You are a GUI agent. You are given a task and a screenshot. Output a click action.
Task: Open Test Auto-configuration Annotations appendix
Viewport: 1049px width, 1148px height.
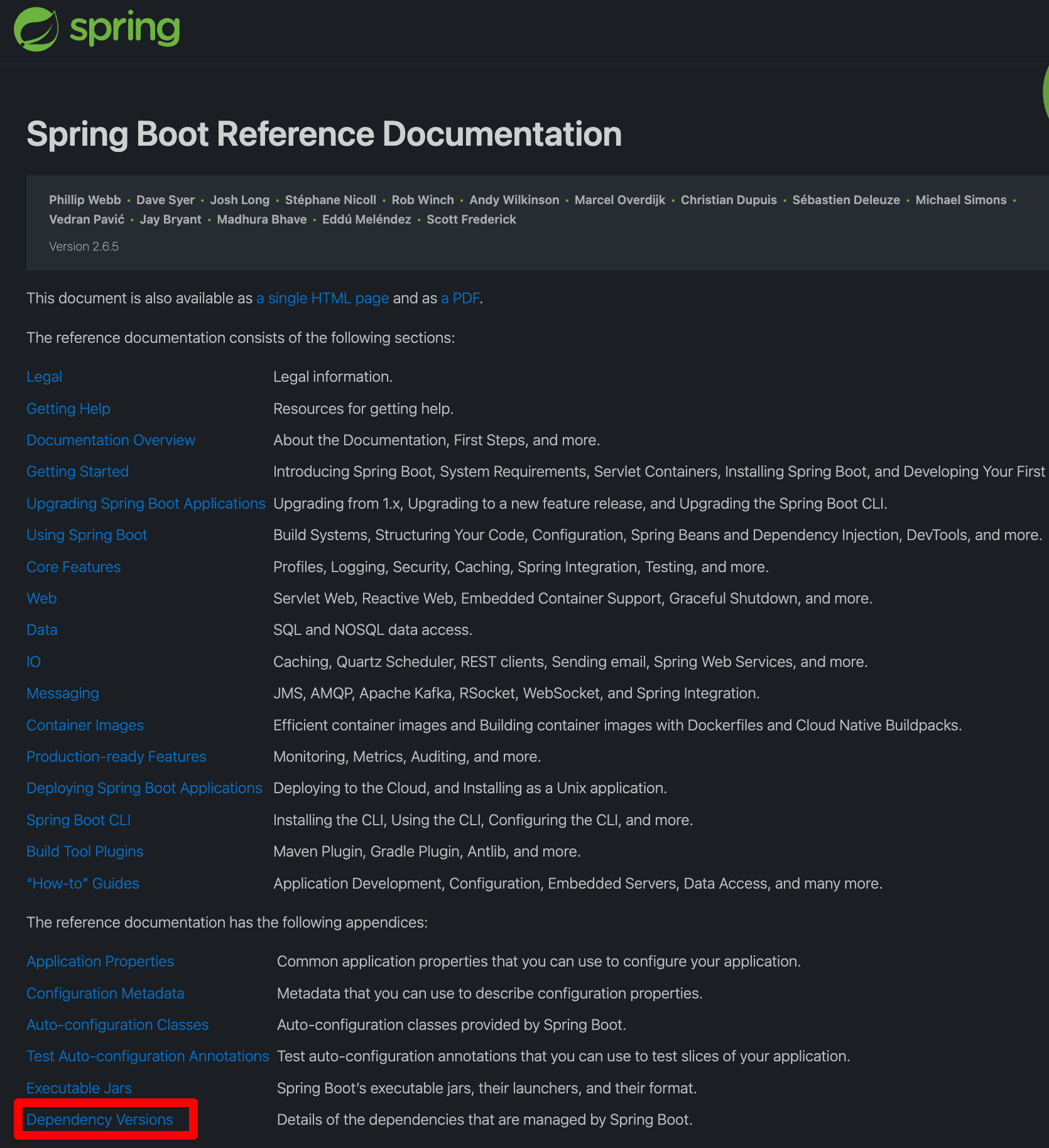pos(148,1056)
